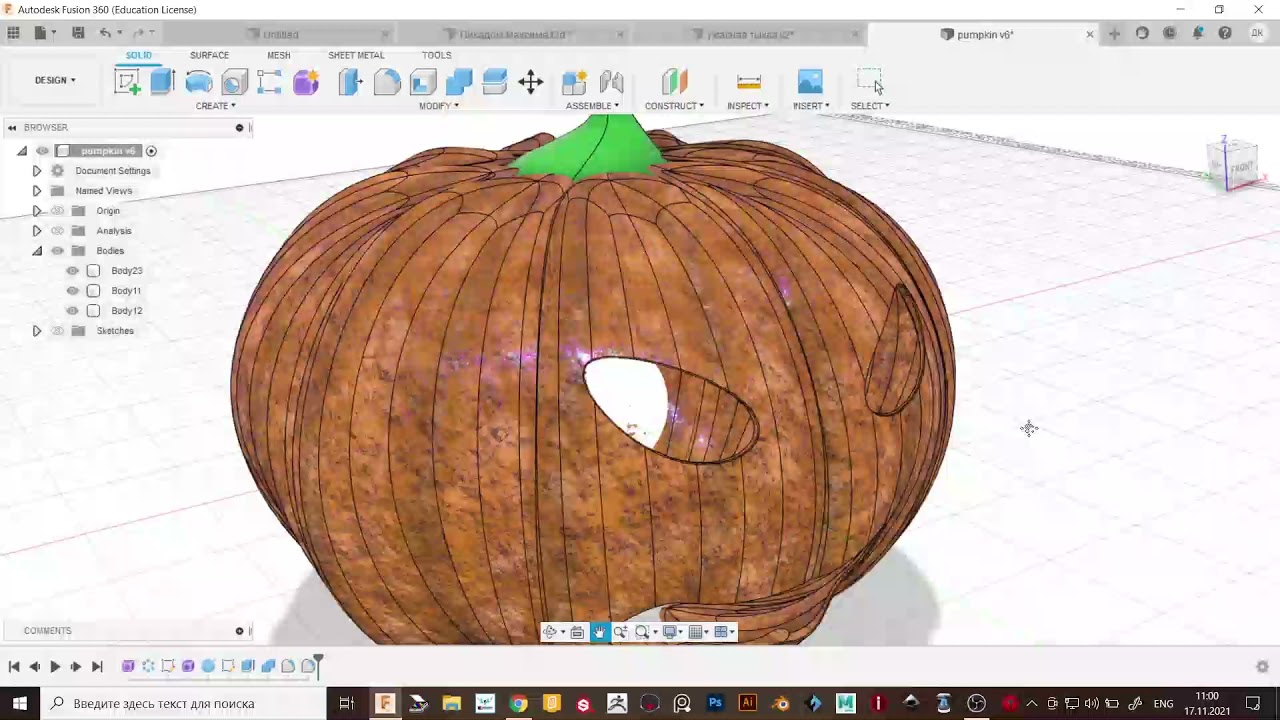Close the pumpkin v6 document tab

(x=1090, y=34)
